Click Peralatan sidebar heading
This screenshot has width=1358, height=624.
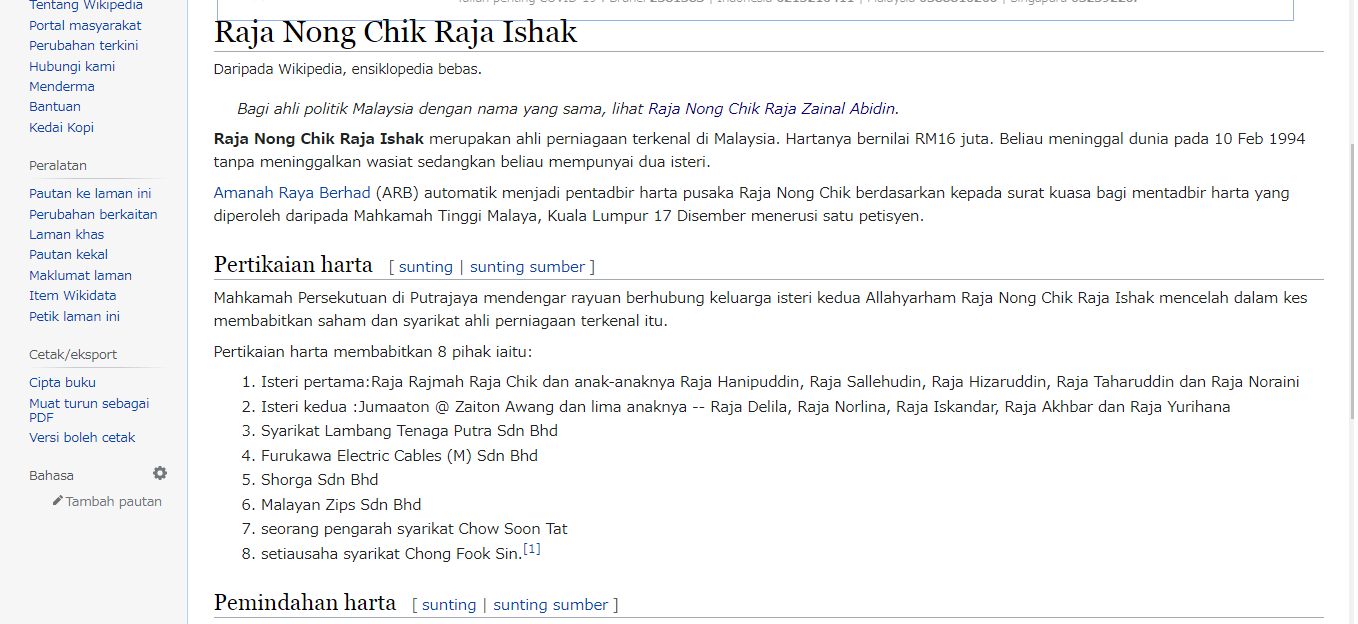tap(58, 165)
